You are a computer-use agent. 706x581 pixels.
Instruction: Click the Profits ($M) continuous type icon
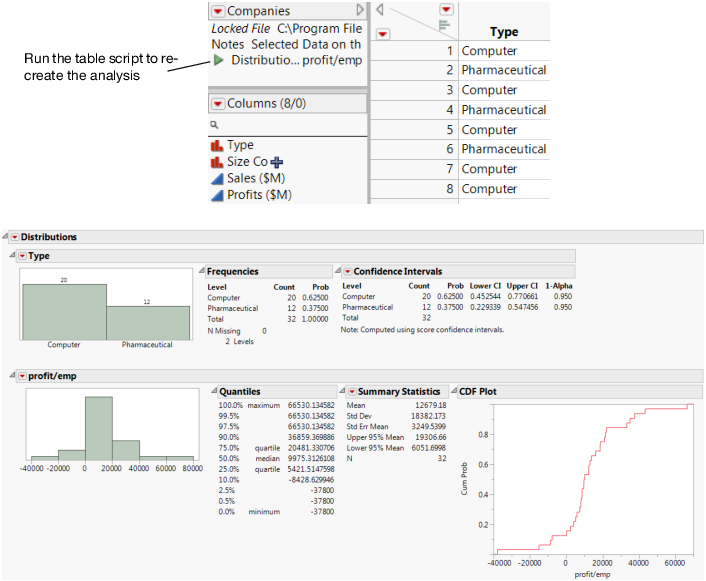pyautogui.click(x=217, y=195)
